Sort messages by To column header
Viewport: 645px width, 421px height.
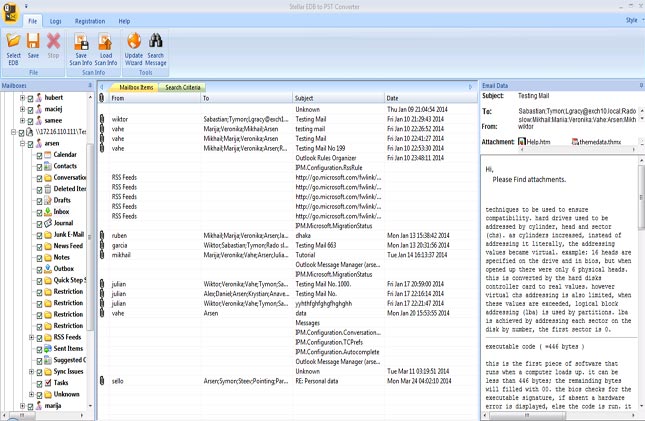click(x=246, y=98)
